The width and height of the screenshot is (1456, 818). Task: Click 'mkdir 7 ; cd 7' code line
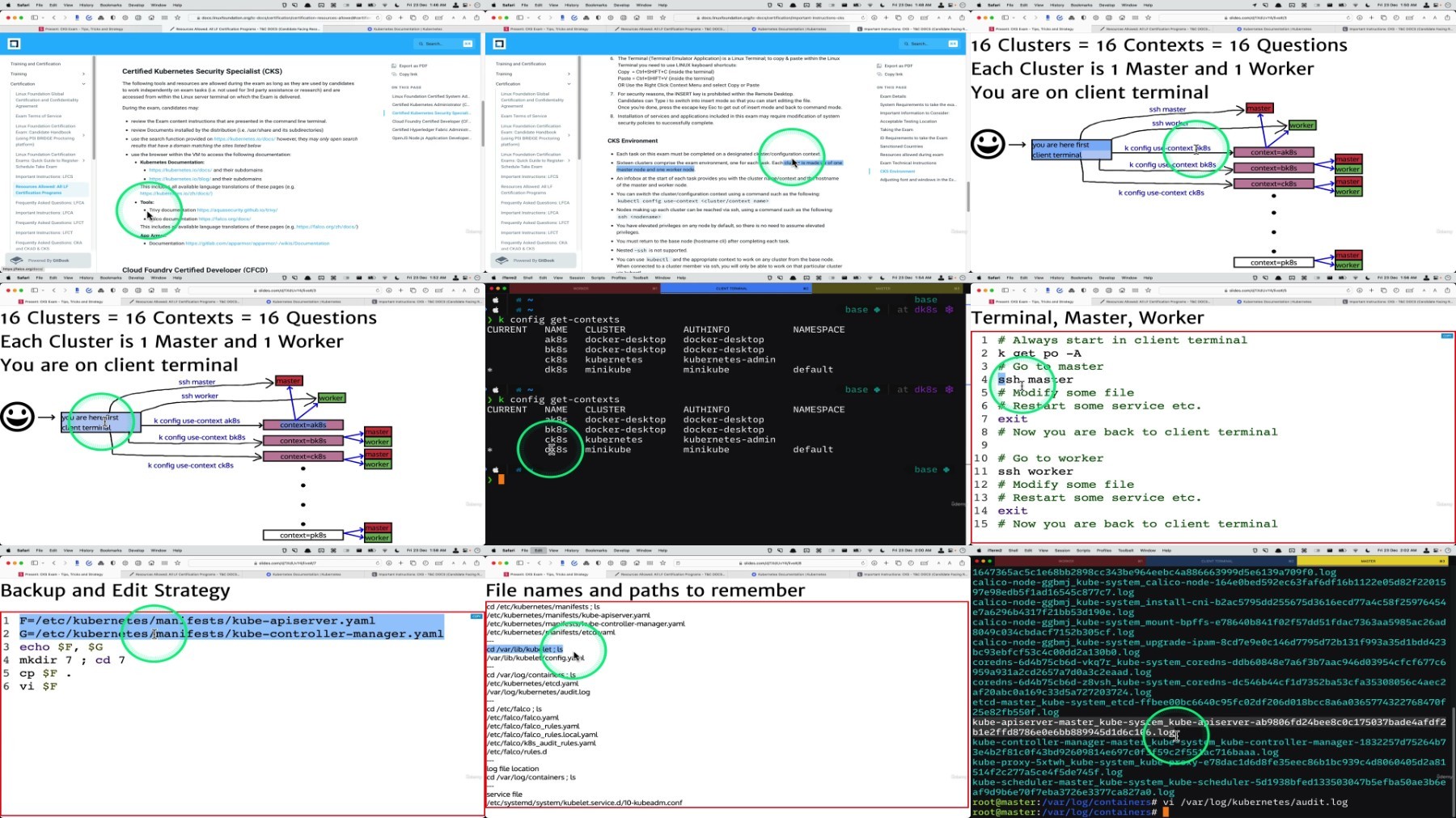click(x=73, y=660)
